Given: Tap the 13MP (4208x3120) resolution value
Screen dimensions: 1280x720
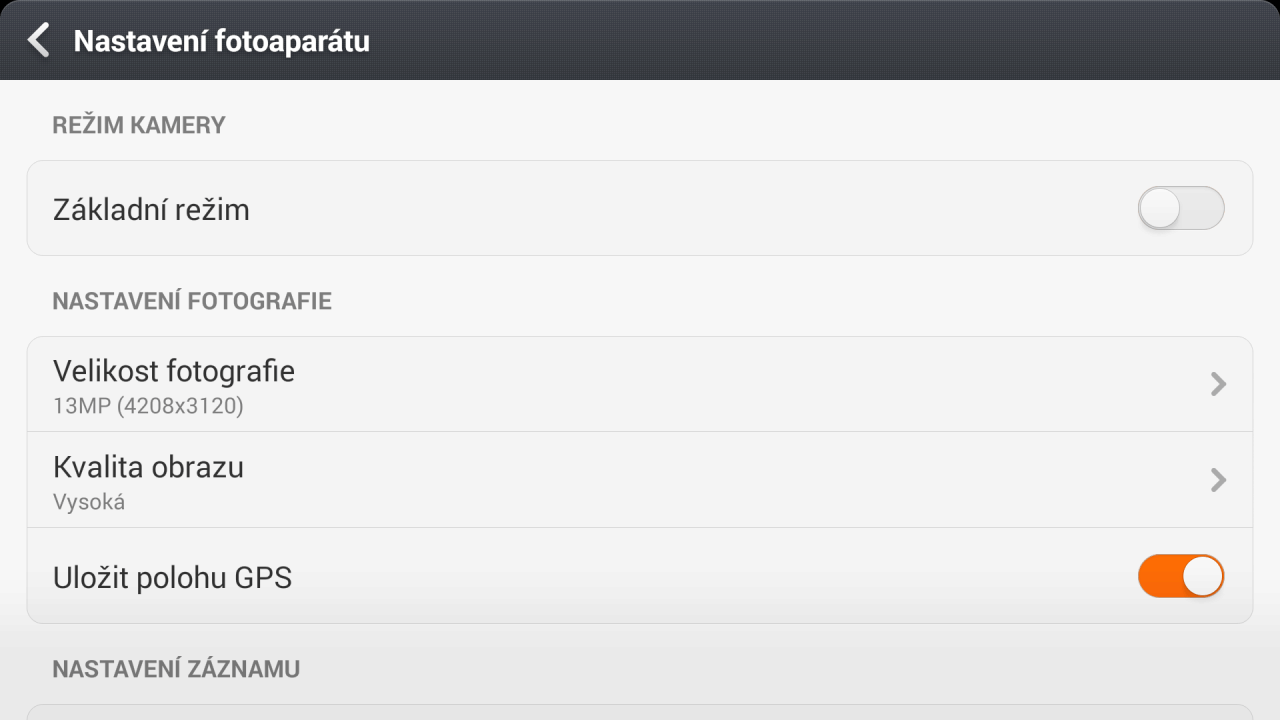Looking at the screenshot, I should click(148, 406).
